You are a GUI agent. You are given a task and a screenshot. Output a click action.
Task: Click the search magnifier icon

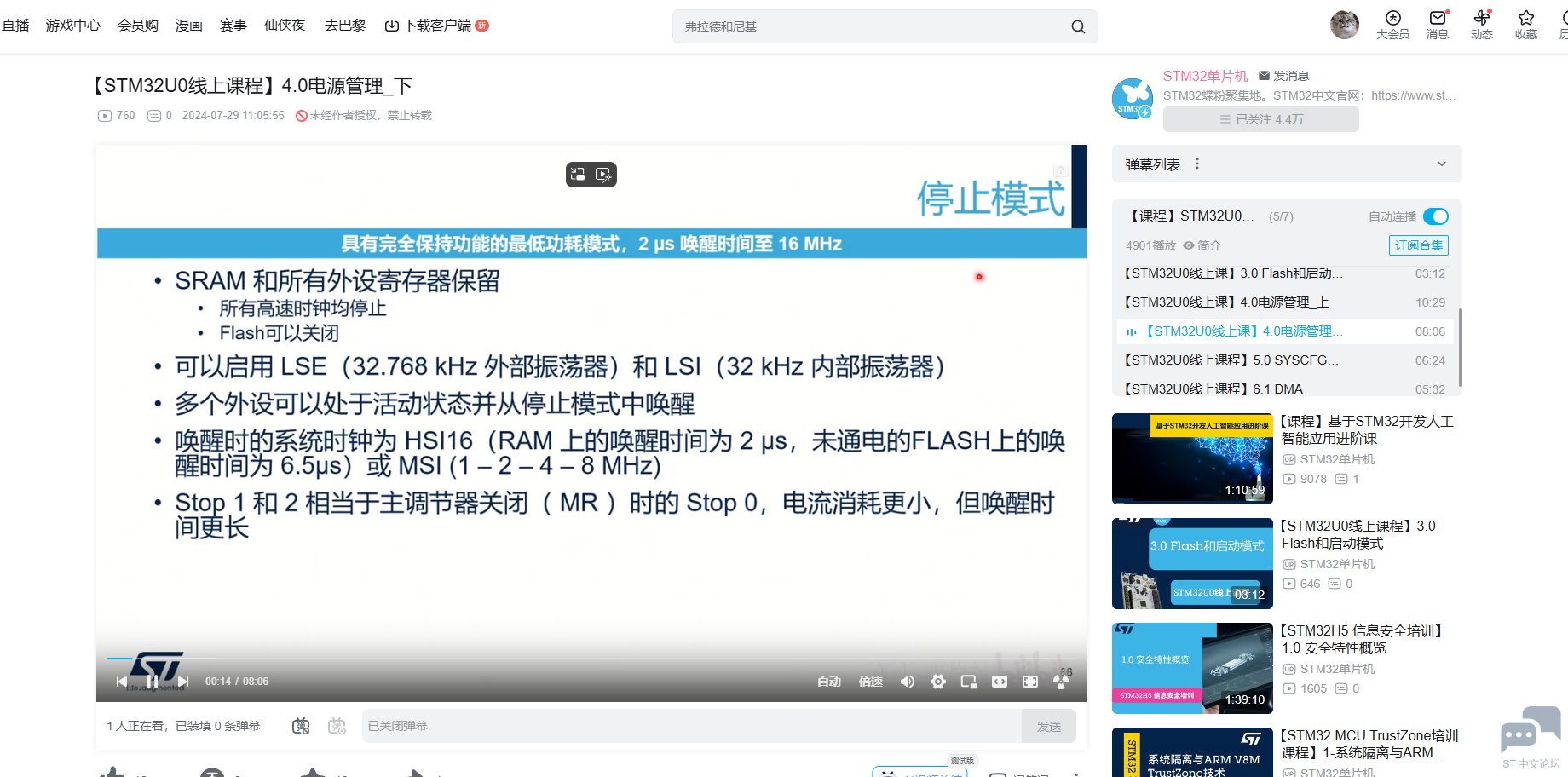pyautogui.click(x=1078, y=26)
